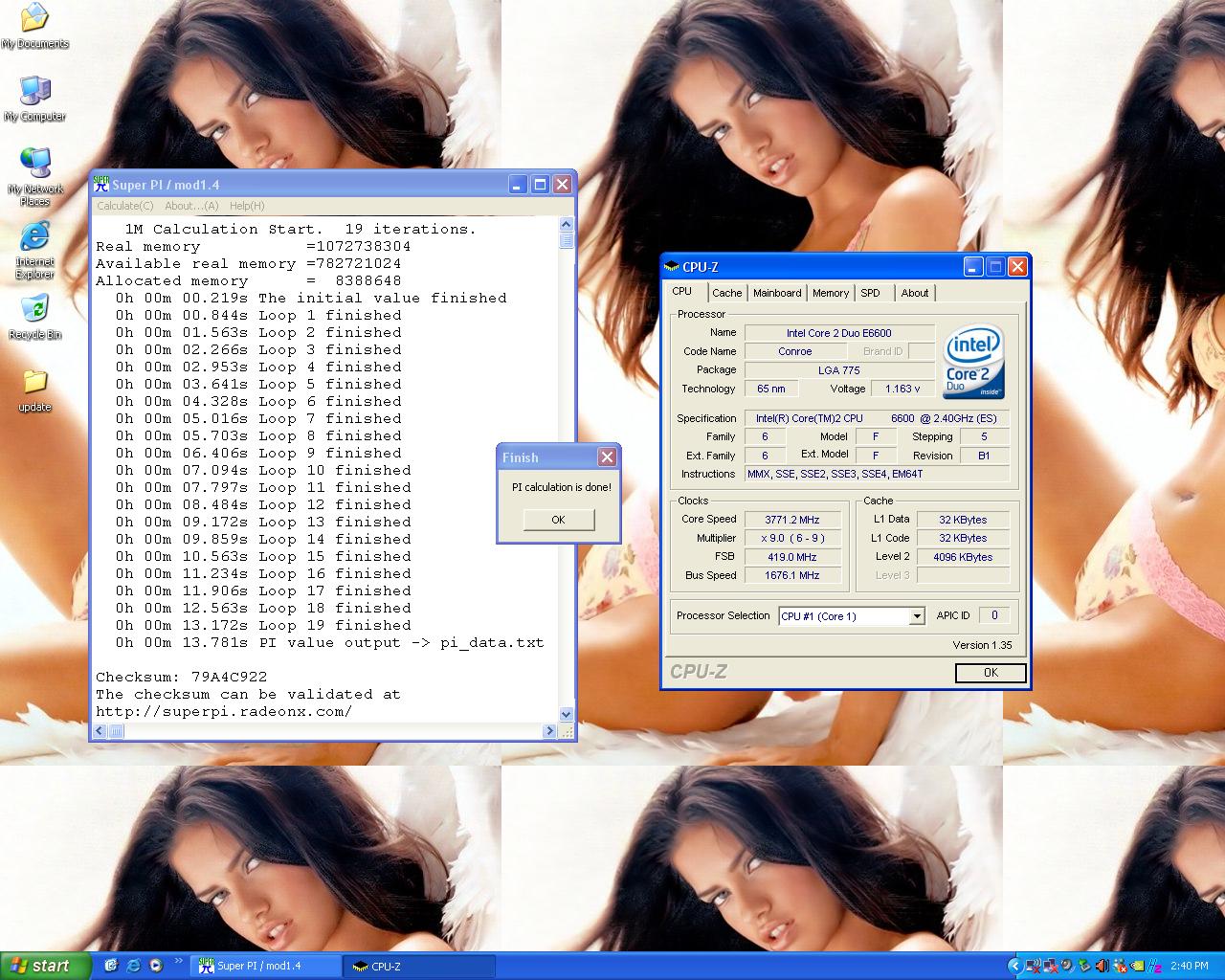Open the Calculate(C) menu in Super PI

coord(125,206)
